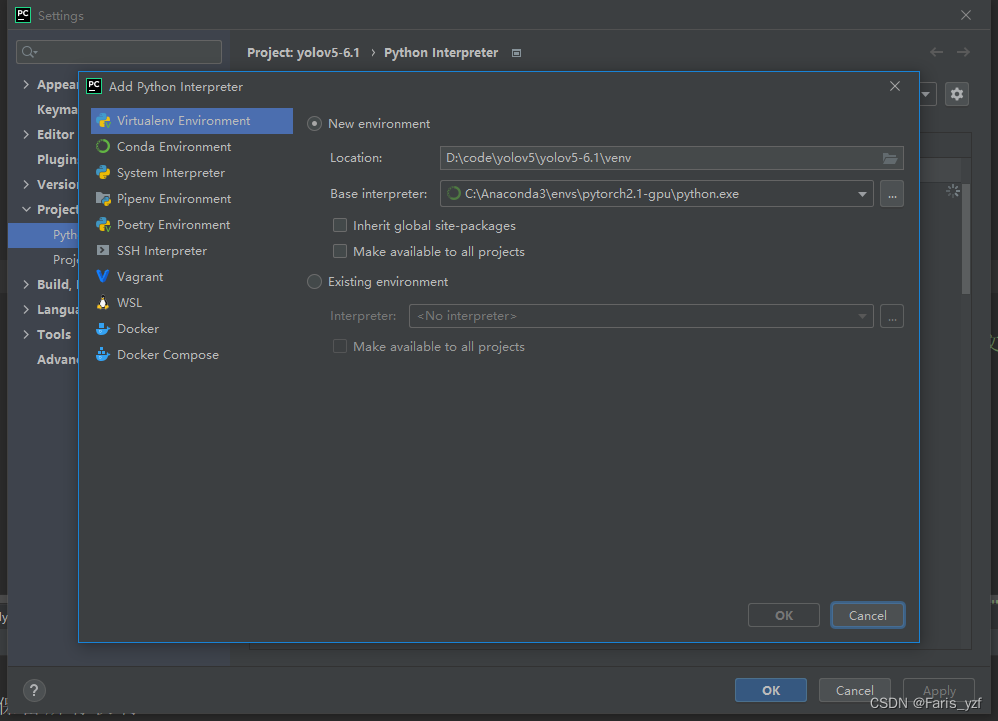Check Make available to all projects under New environment
Screen dimensions: 998x721
pyautogui.click(x=340, y=251)
